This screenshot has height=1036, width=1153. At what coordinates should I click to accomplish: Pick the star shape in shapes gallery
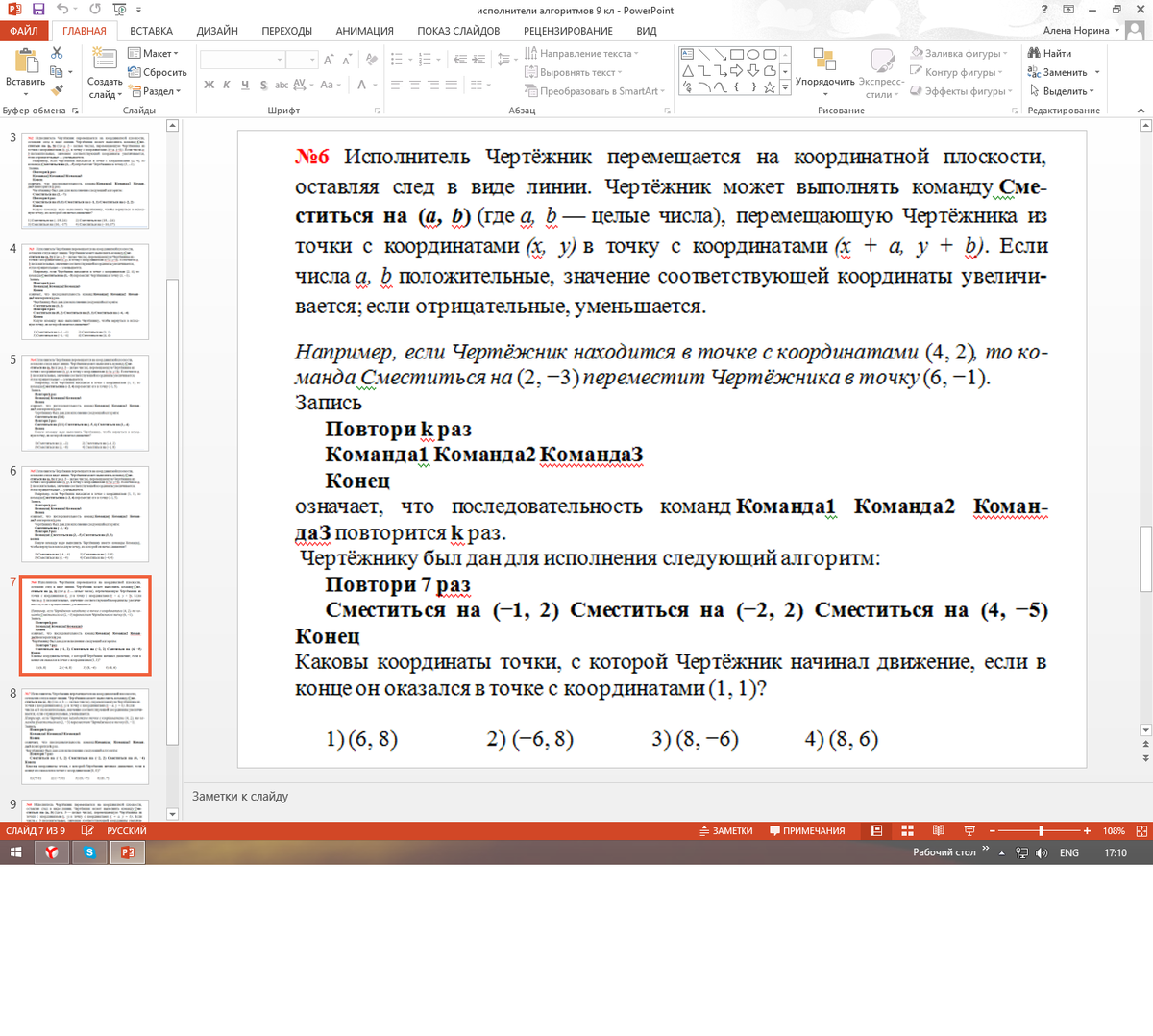point(771,87)
